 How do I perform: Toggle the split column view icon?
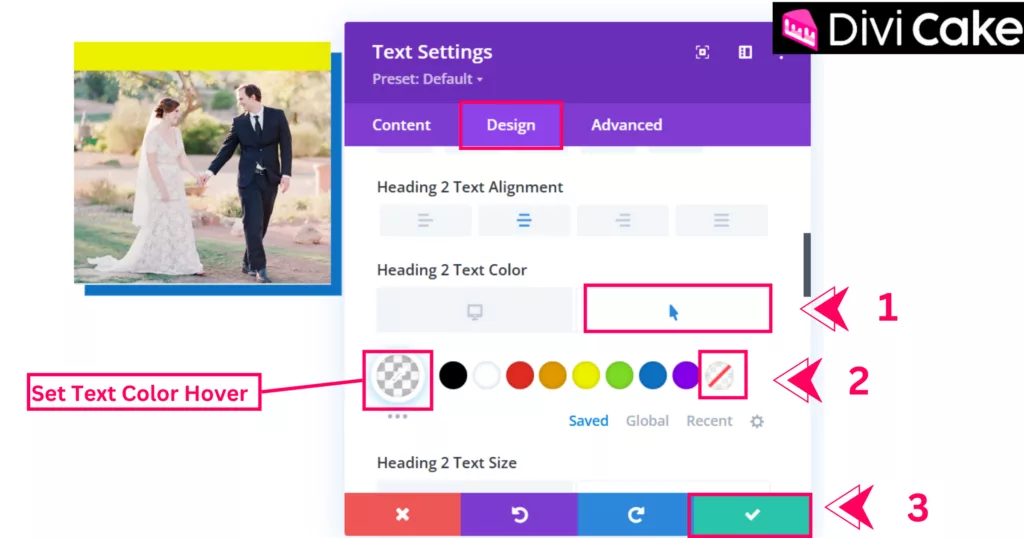point(745,52)
